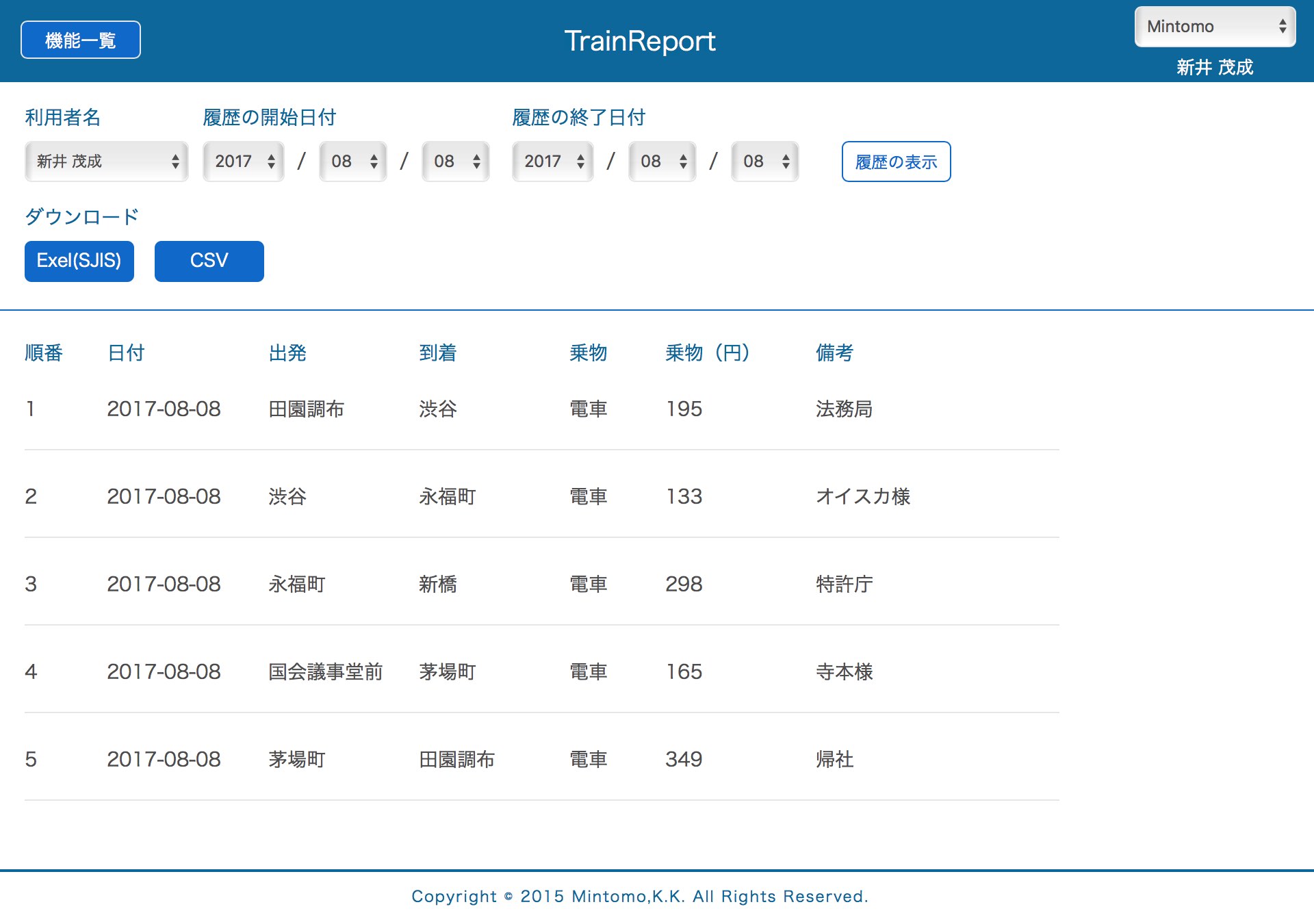Open the start month 08 dropdown
The image size is (1314, 924).
click(352, 162)
